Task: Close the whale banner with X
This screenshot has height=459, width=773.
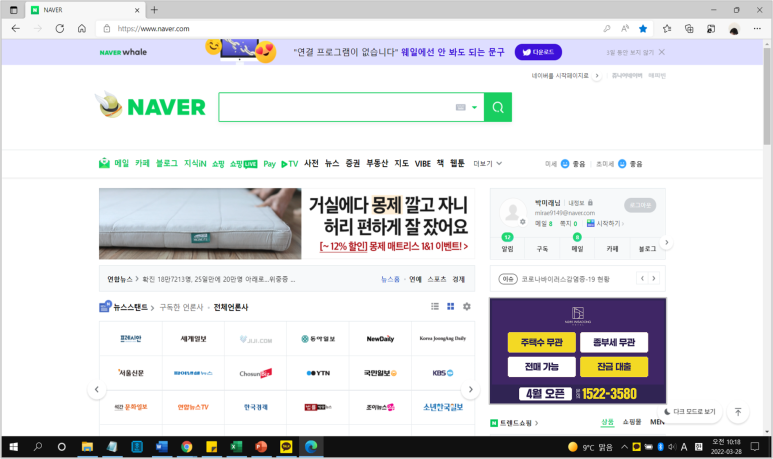Action: pyautogui.click(x=662, y=52)
